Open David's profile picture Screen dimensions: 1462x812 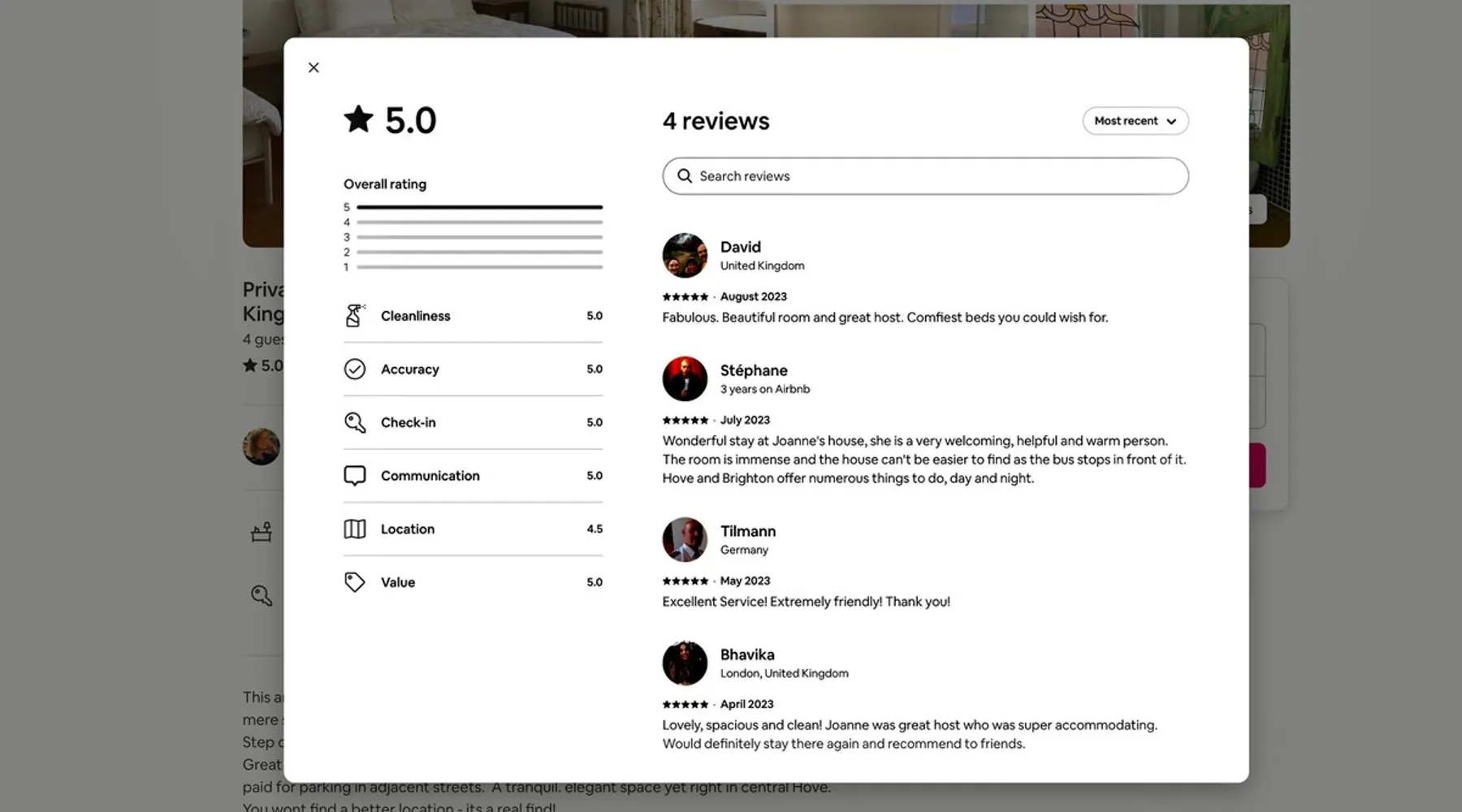coord(685,255)
